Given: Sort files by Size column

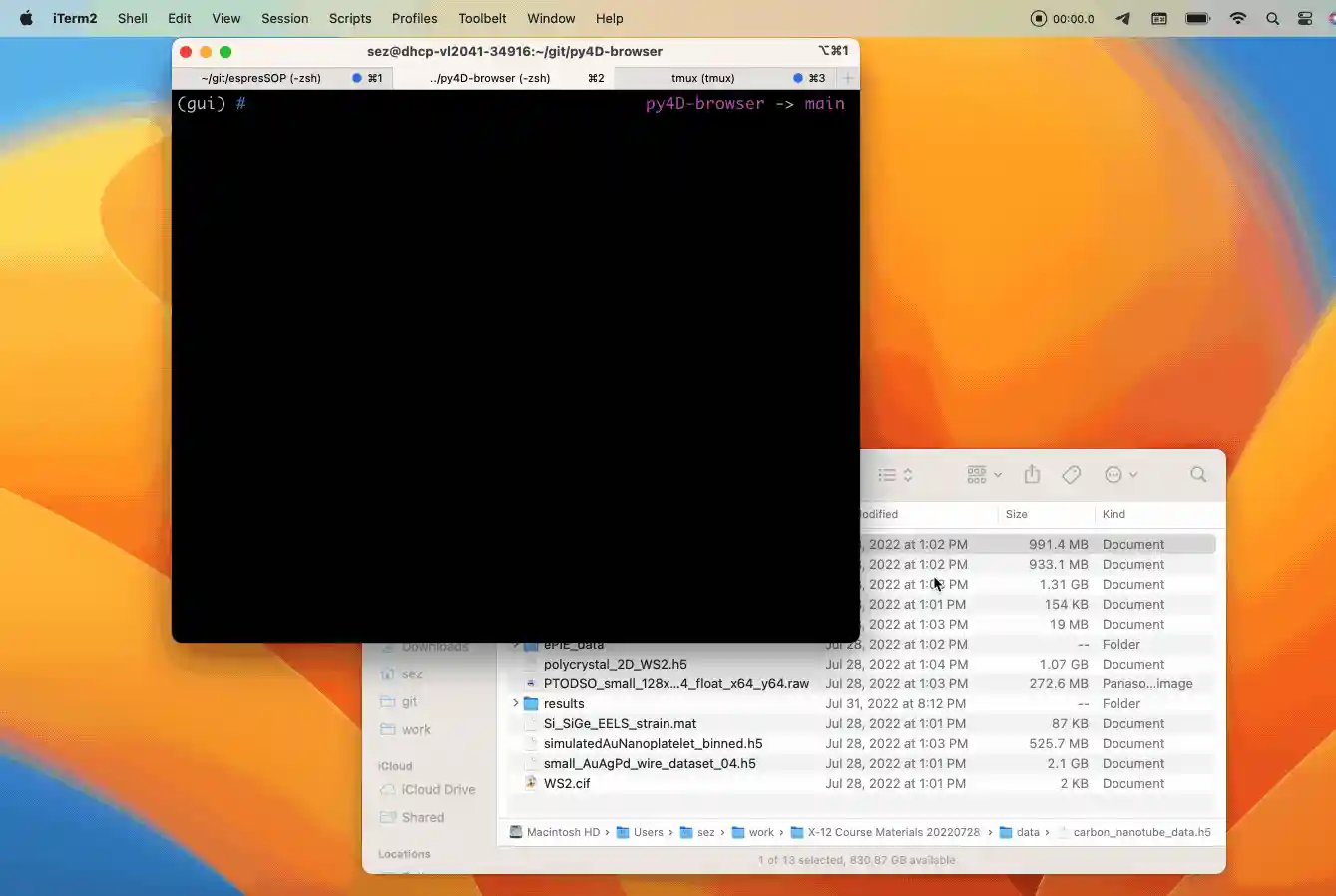Looking at the screenshot, I should (x=1017, y=514).
